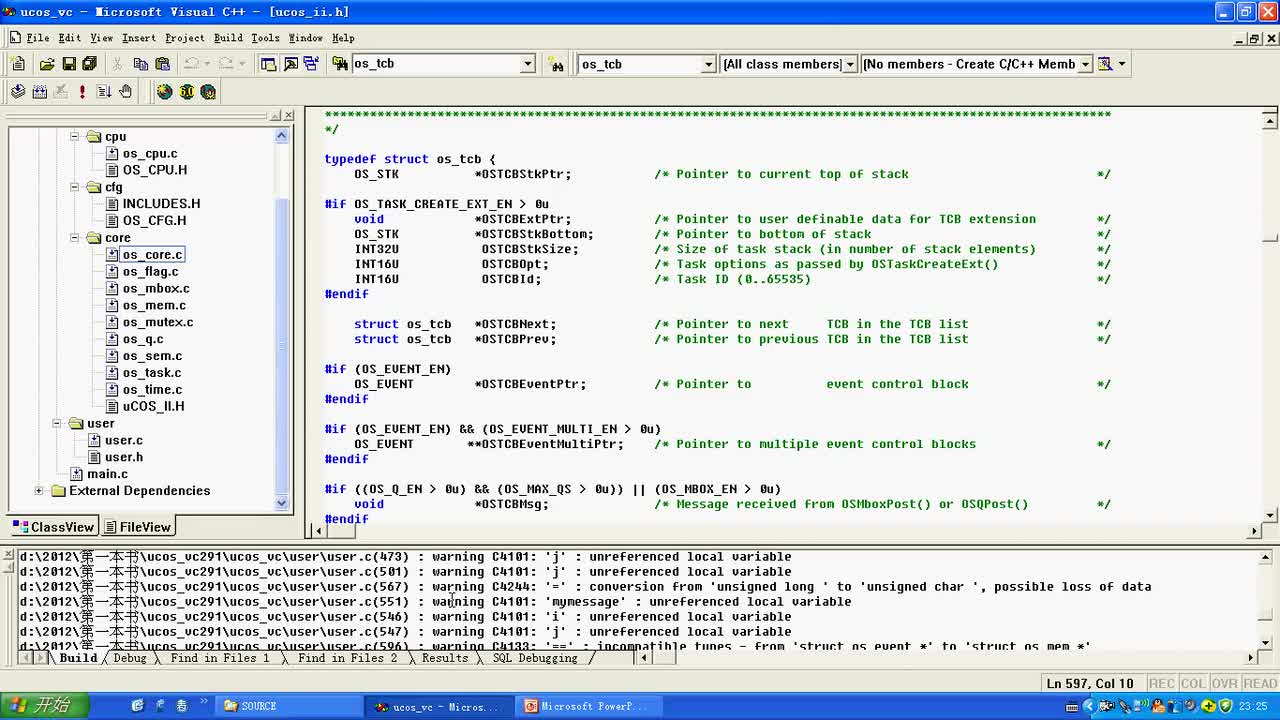Click the yellow 6.0 toolbar icon
The image size is (1280, 720).
(x=187, y=91)
